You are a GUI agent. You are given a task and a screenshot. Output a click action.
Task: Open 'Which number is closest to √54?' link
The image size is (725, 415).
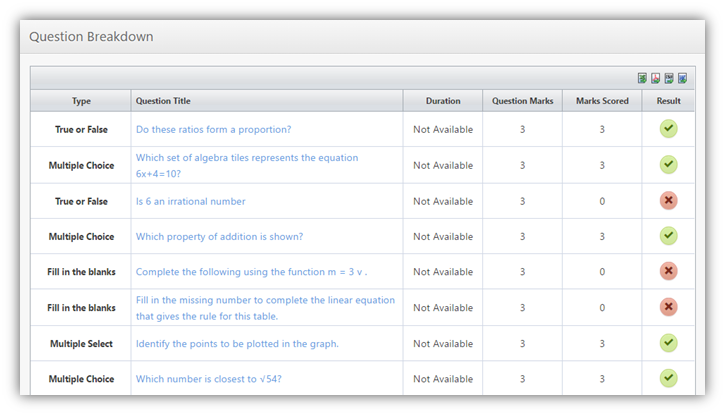click(x=210, y=379)
